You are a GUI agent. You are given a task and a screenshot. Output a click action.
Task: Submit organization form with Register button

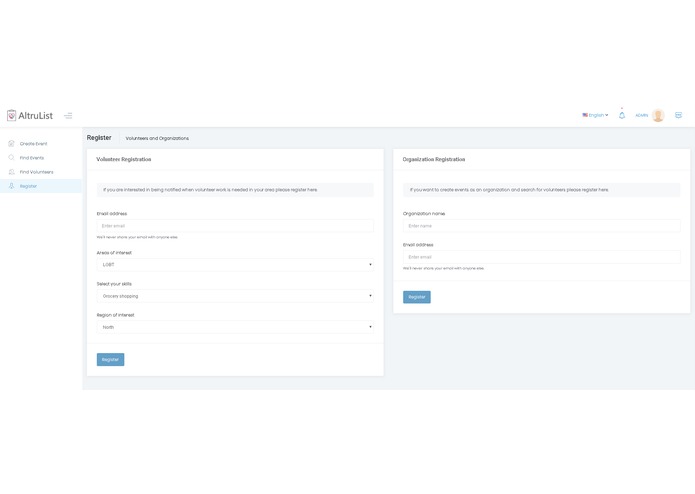tap(417, 297)
